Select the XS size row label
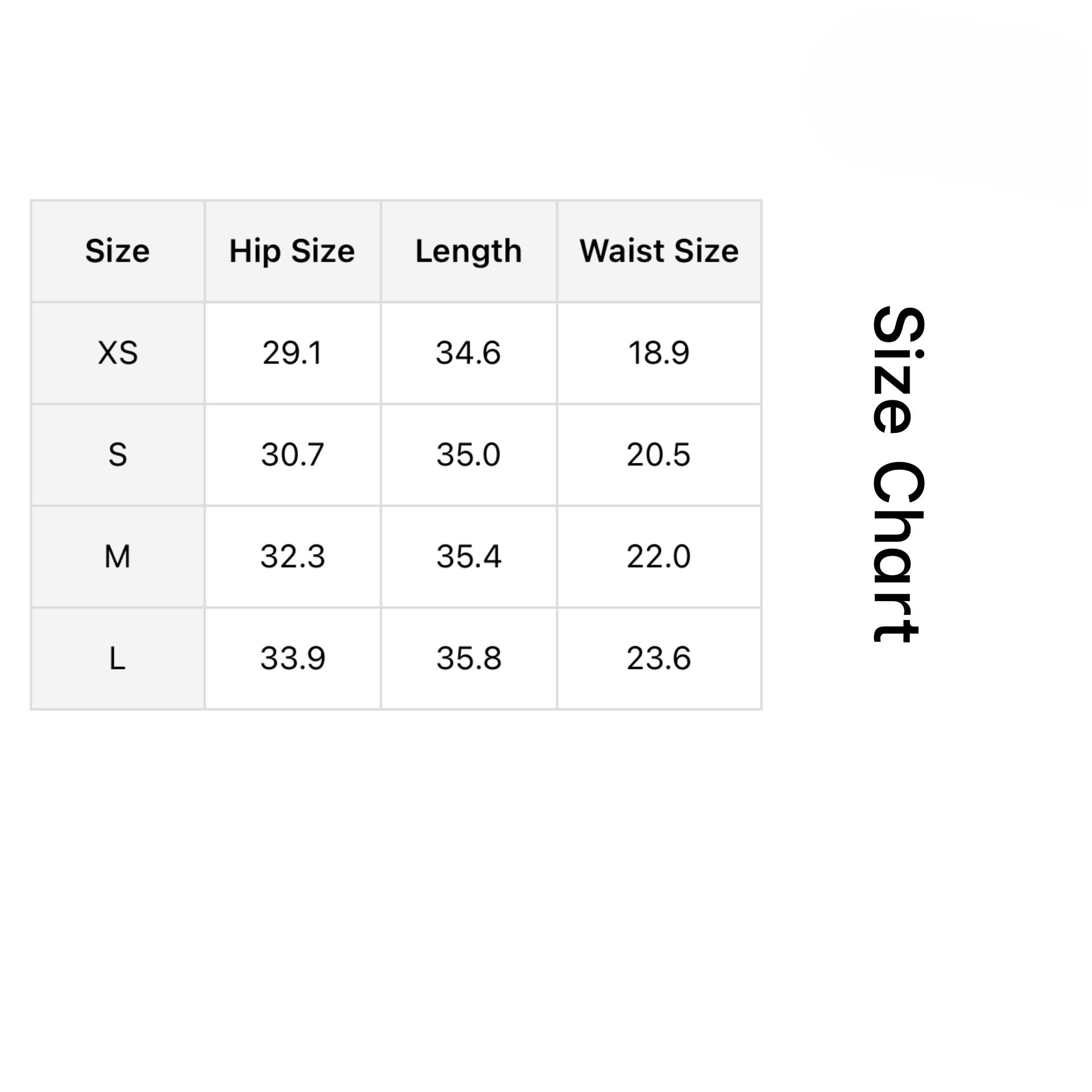Image resolution: width=1092 pixels, height=1092 pixels. tap(117, 353)
